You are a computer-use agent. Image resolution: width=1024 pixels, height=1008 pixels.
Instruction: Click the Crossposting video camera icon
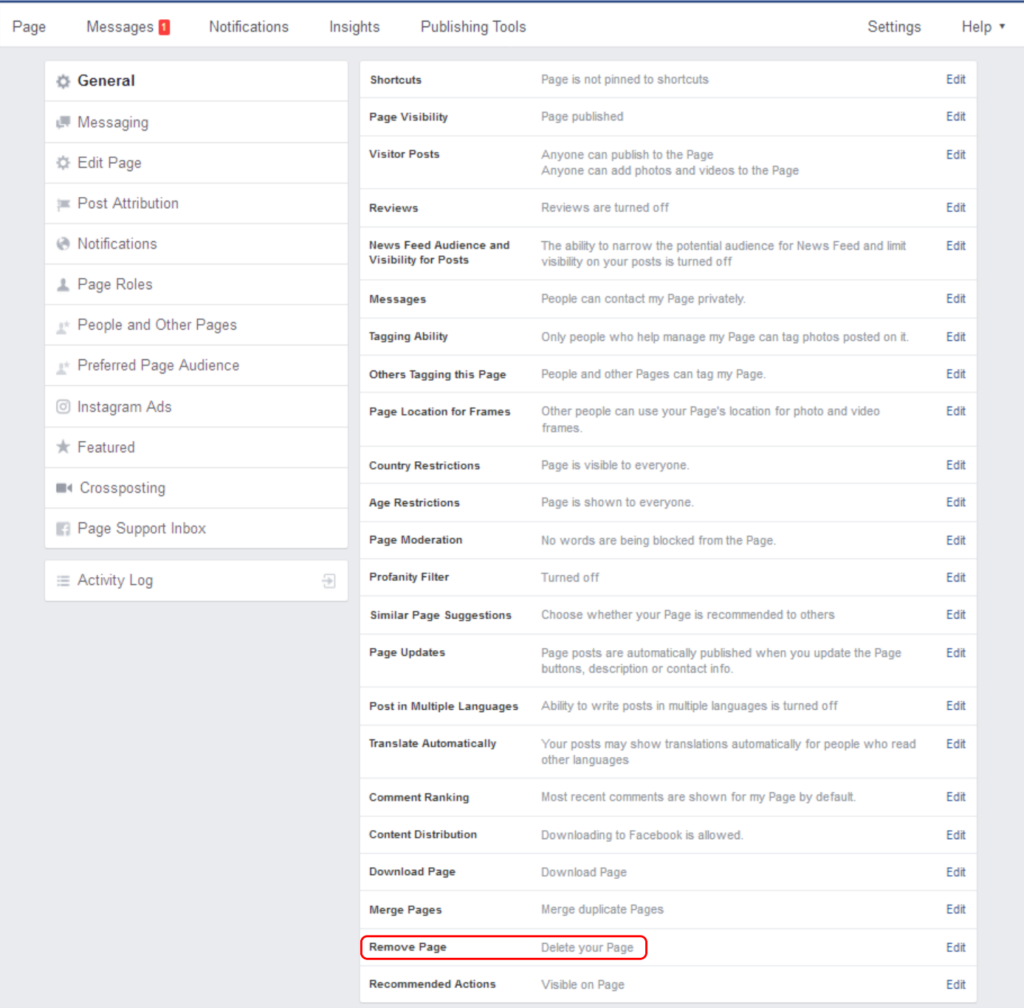pos(64,488)
